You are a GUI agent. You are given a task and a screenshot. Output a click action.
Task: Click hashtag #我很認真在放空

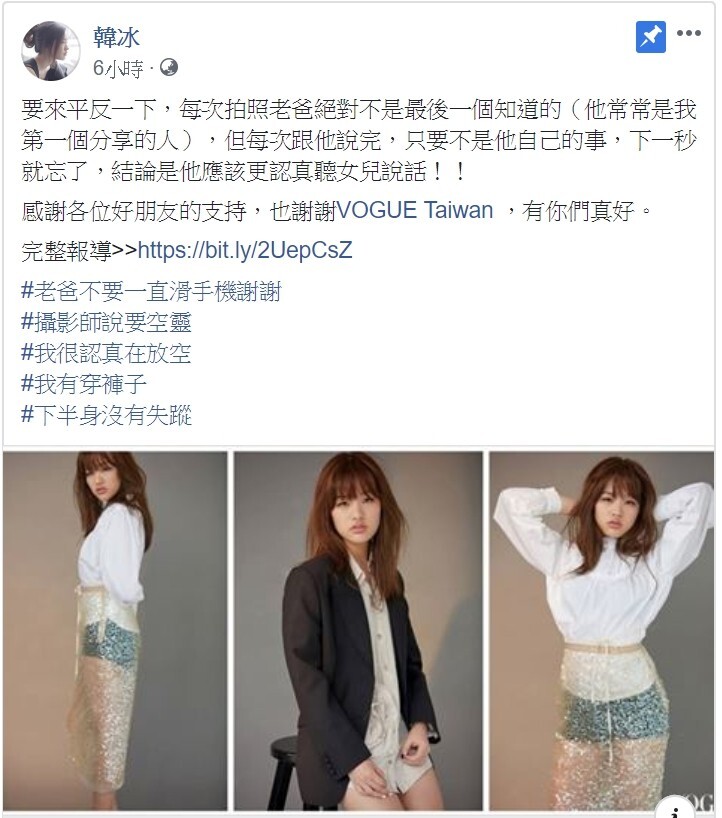106,353
